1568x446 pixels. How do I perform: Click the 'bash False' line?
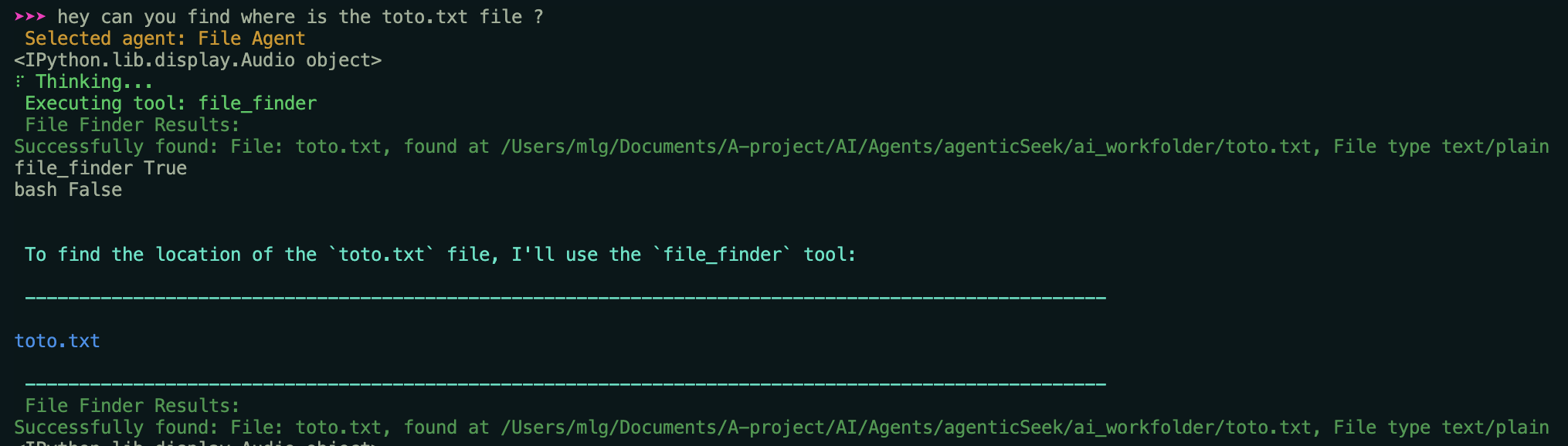click(68, 190)
